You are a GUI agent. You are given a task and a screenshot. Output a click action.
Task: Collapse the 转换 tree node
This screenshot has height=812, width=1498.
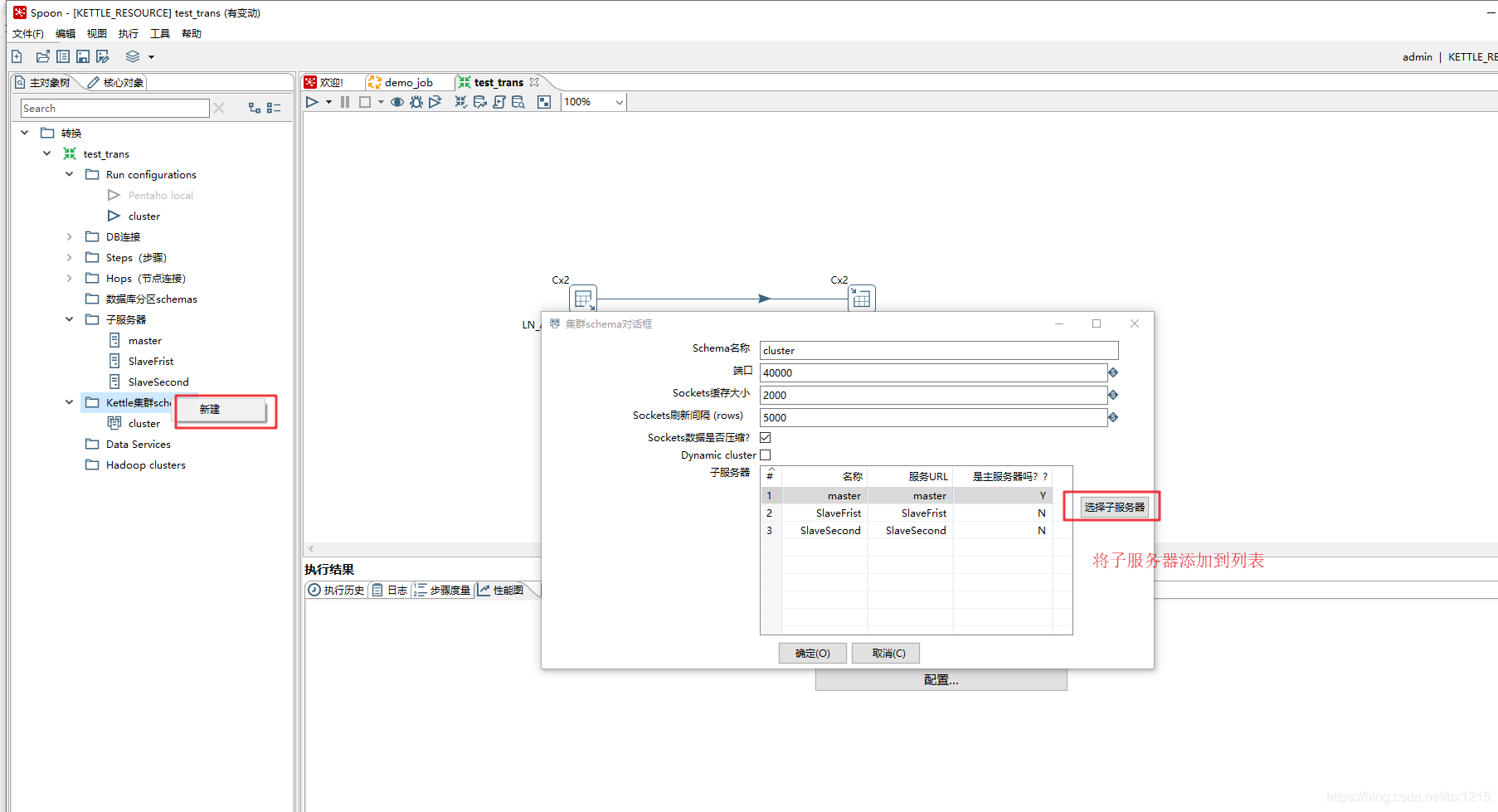(25, 133)
